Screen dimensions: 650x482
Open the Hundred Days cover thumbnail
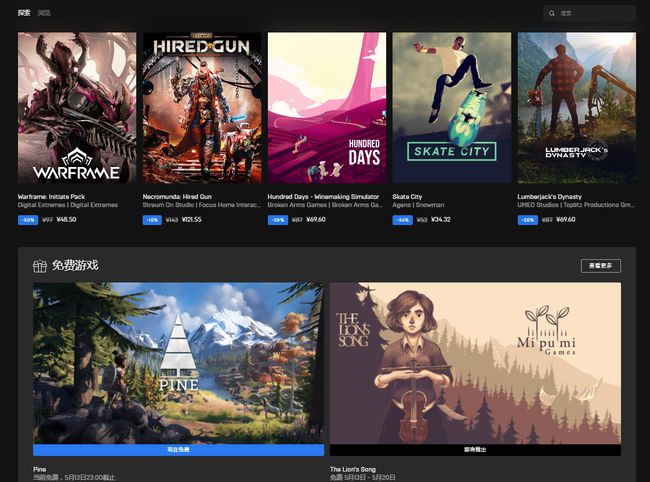[327, 108]
